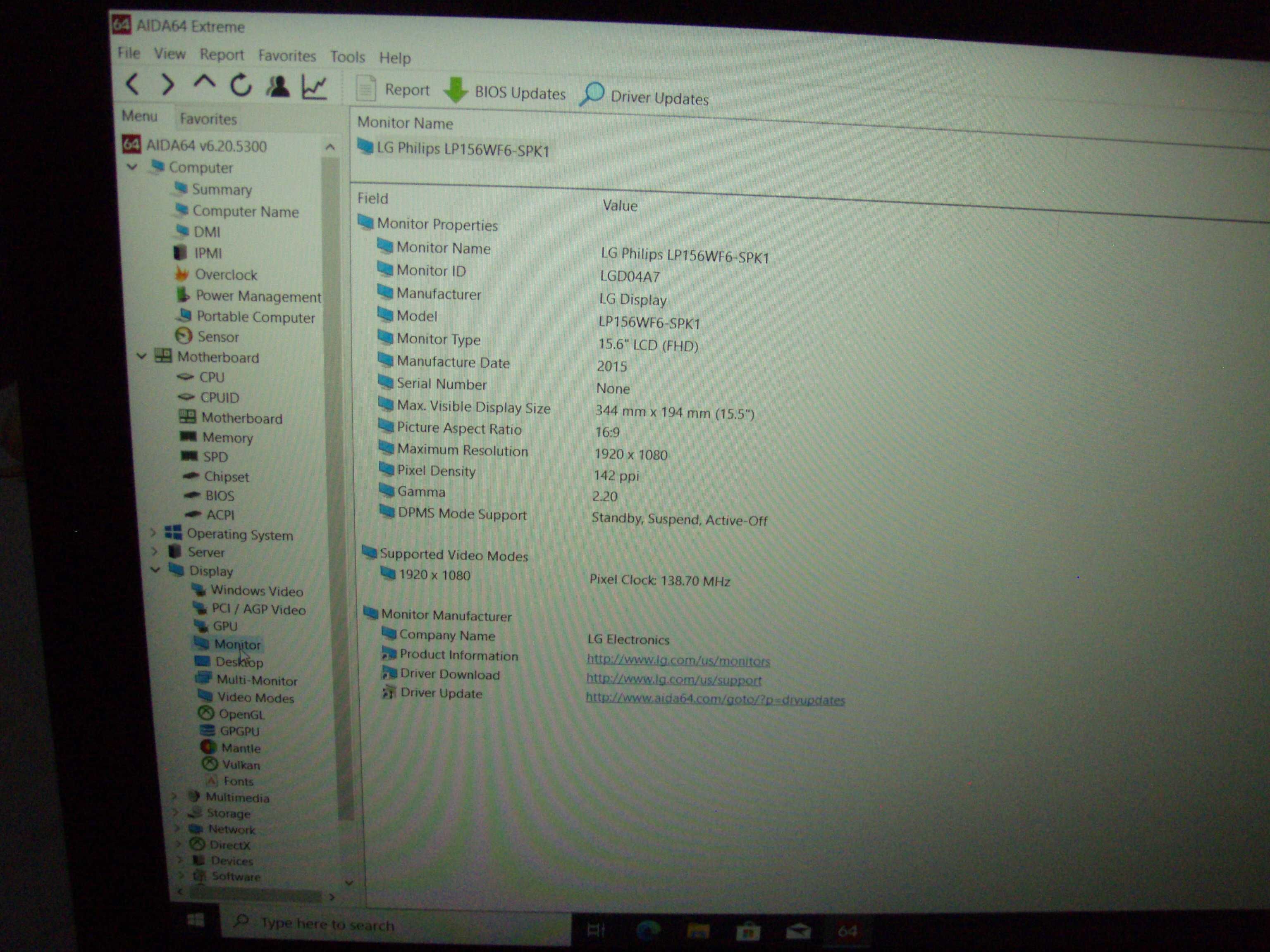Expand the Server tree node
1270x952 pixels.
(x=155, y=552)
